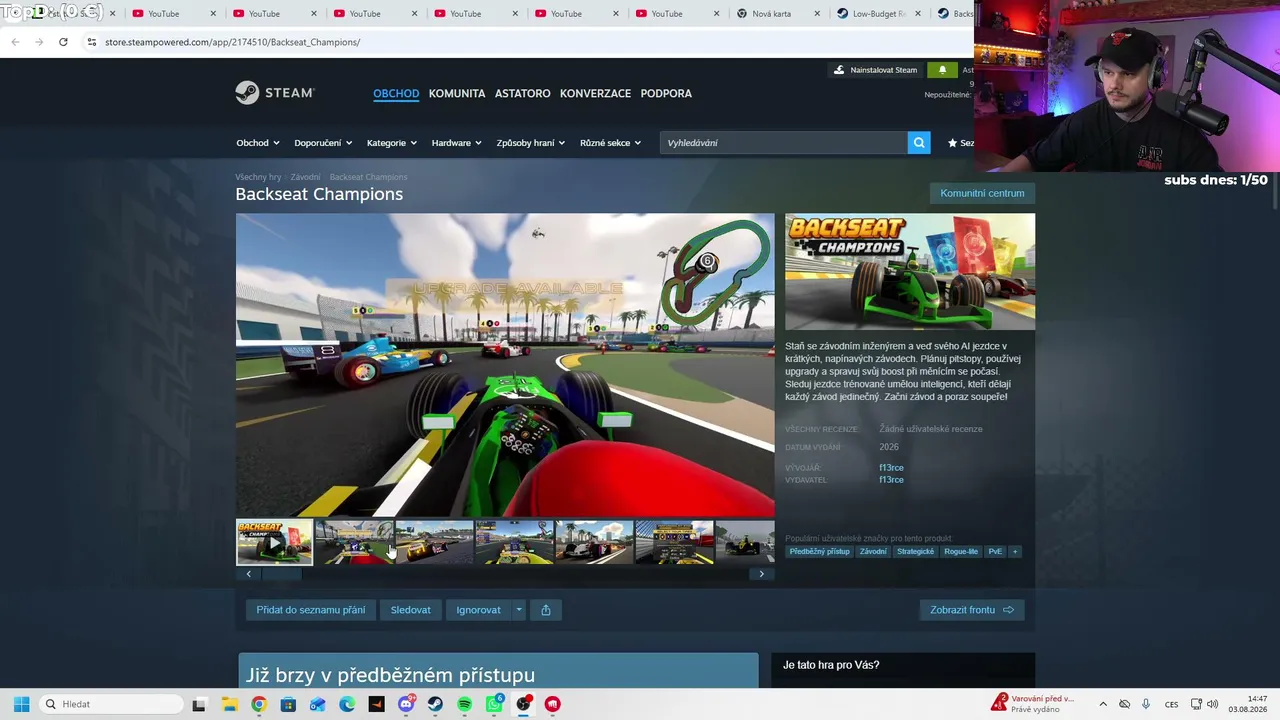Screen dimensions: 1280x720
Task: Click the f13rce link in Vývojář row
Action: [891, 468]
